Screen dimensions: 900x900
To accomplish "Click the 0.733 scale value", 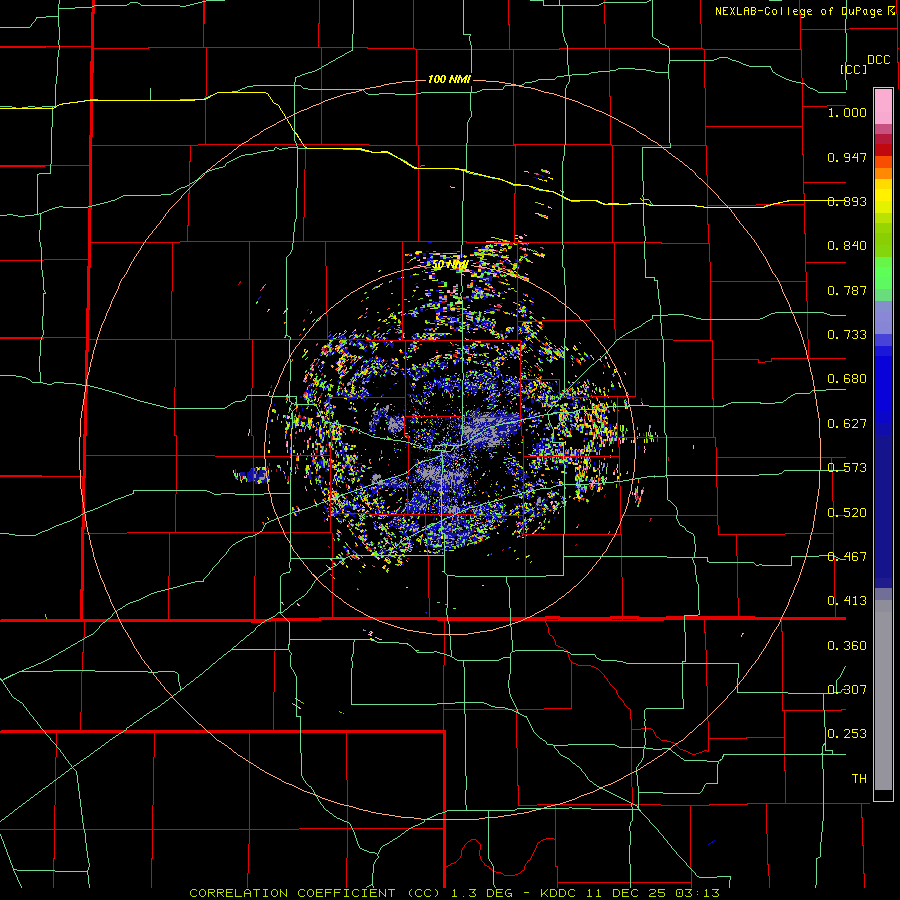I will (847, 335).
